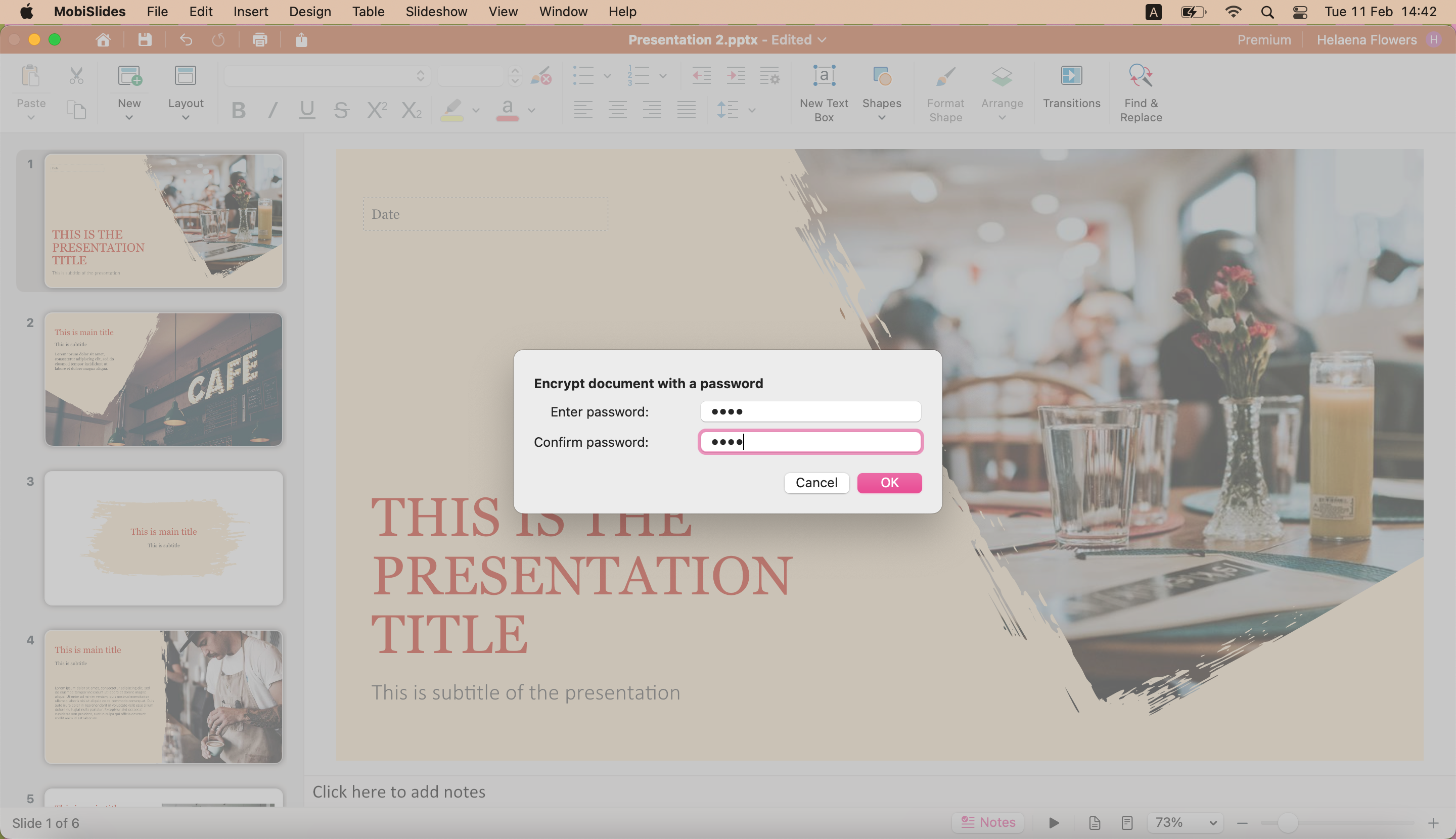Expand the Paste options arrow
Viewport: 1456px width, 839px height.
[x=31, y=118]
